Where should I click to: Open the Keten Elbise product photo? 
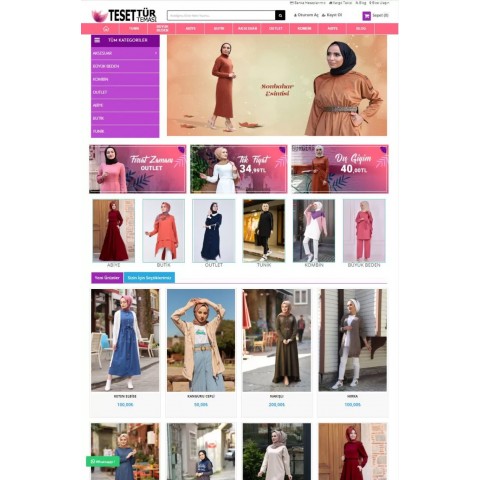coord(125,340)
